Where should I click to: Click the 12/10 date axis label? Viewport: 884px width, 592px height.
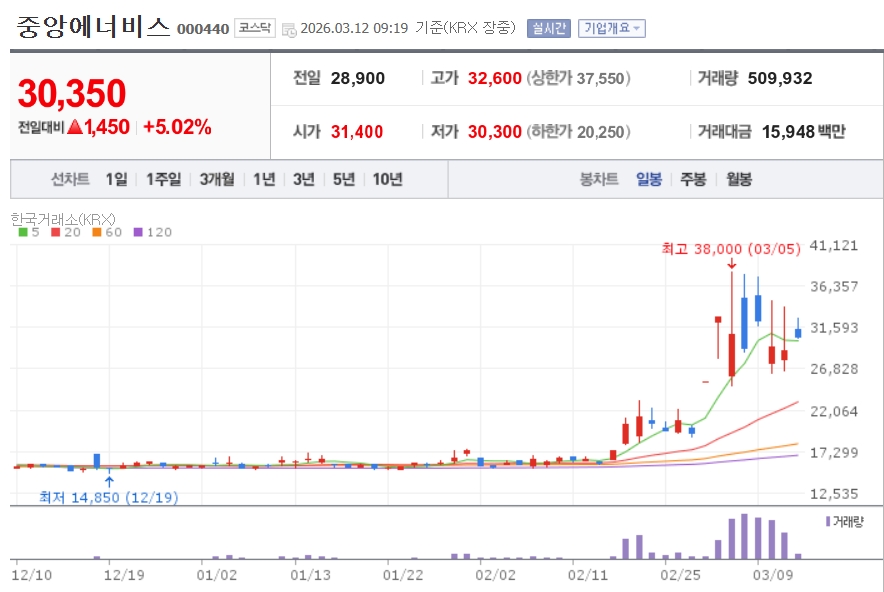(x=32, y=575)
